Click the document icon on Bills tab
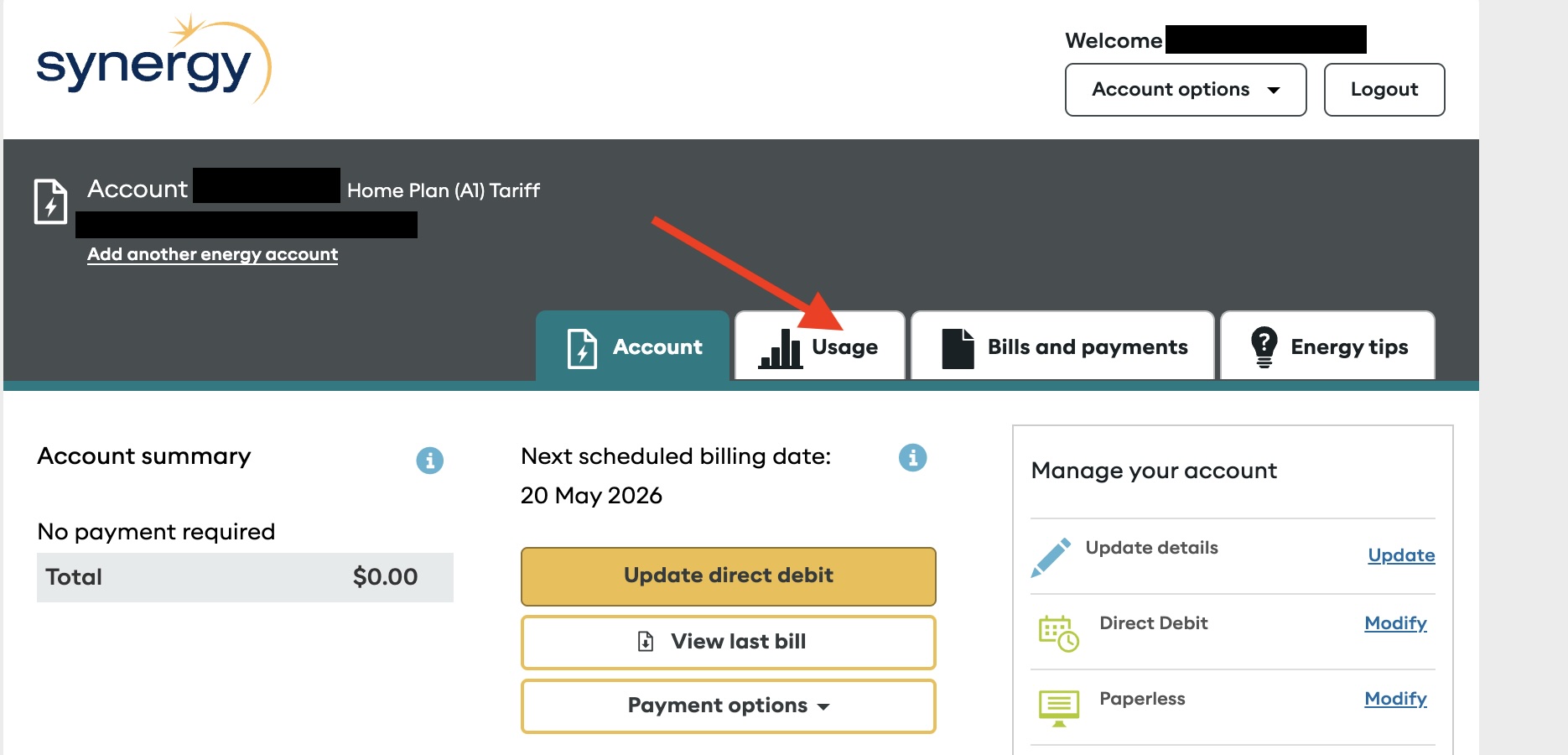The width and height of the screenshot is (1568, 755). [x=958, y=348]
